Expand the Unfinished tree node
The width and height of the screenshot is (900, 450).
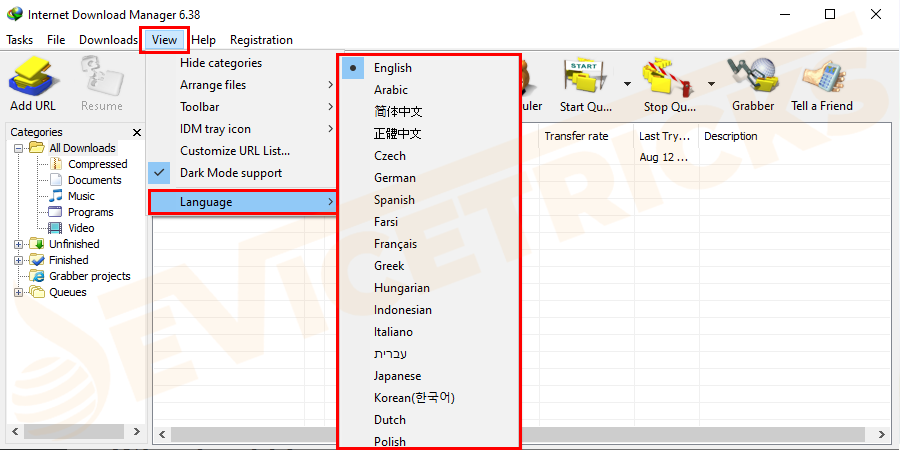[18, 245]
